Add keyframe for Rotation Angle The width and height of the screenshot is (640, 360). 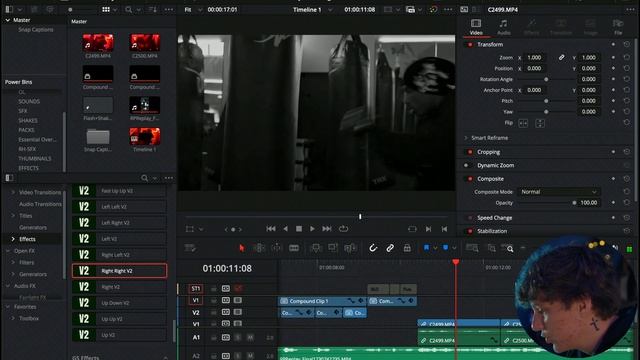(613, 79)
